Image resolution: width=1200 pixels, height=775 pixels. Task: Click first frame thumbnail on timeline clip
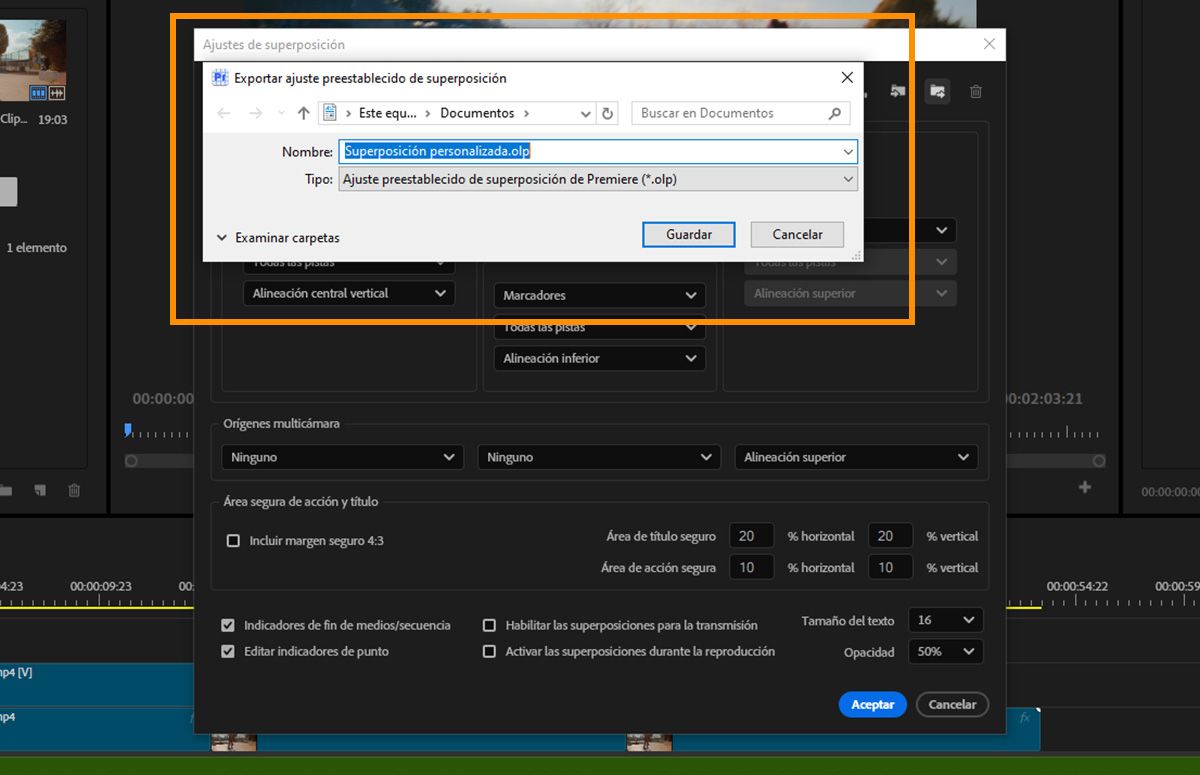tap(234, 741)
